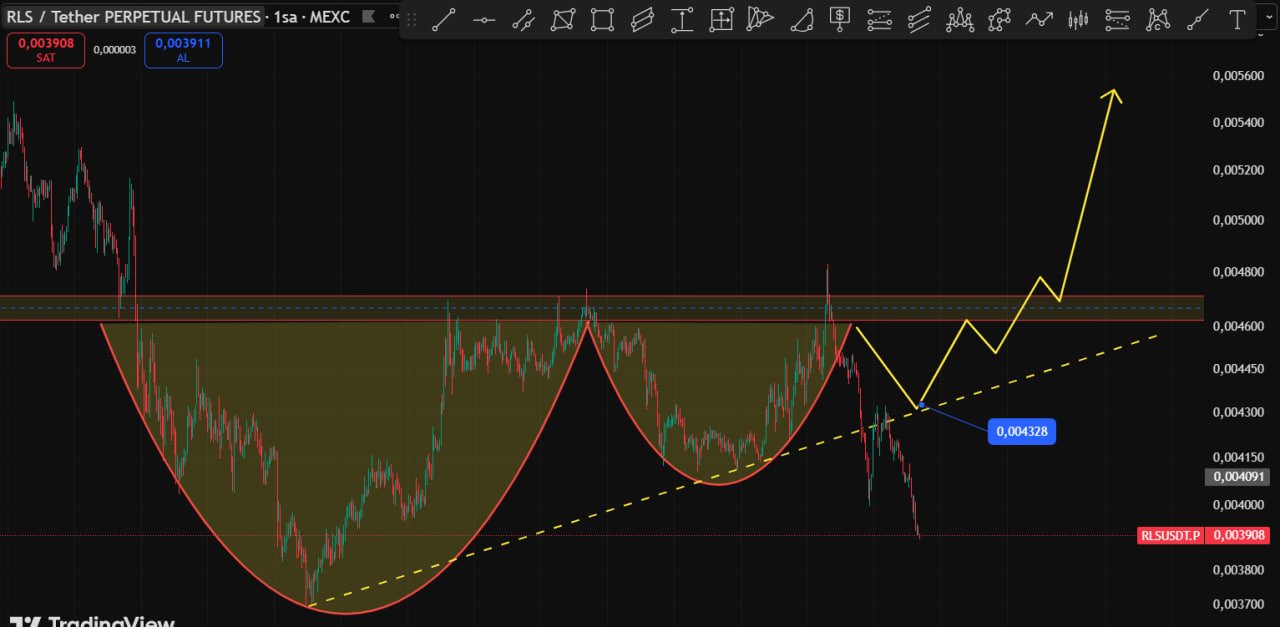This screenshot has width=1280, height=627.
Task: Open the 1sa timeframe selector
Action: click(x=285, y=16)
